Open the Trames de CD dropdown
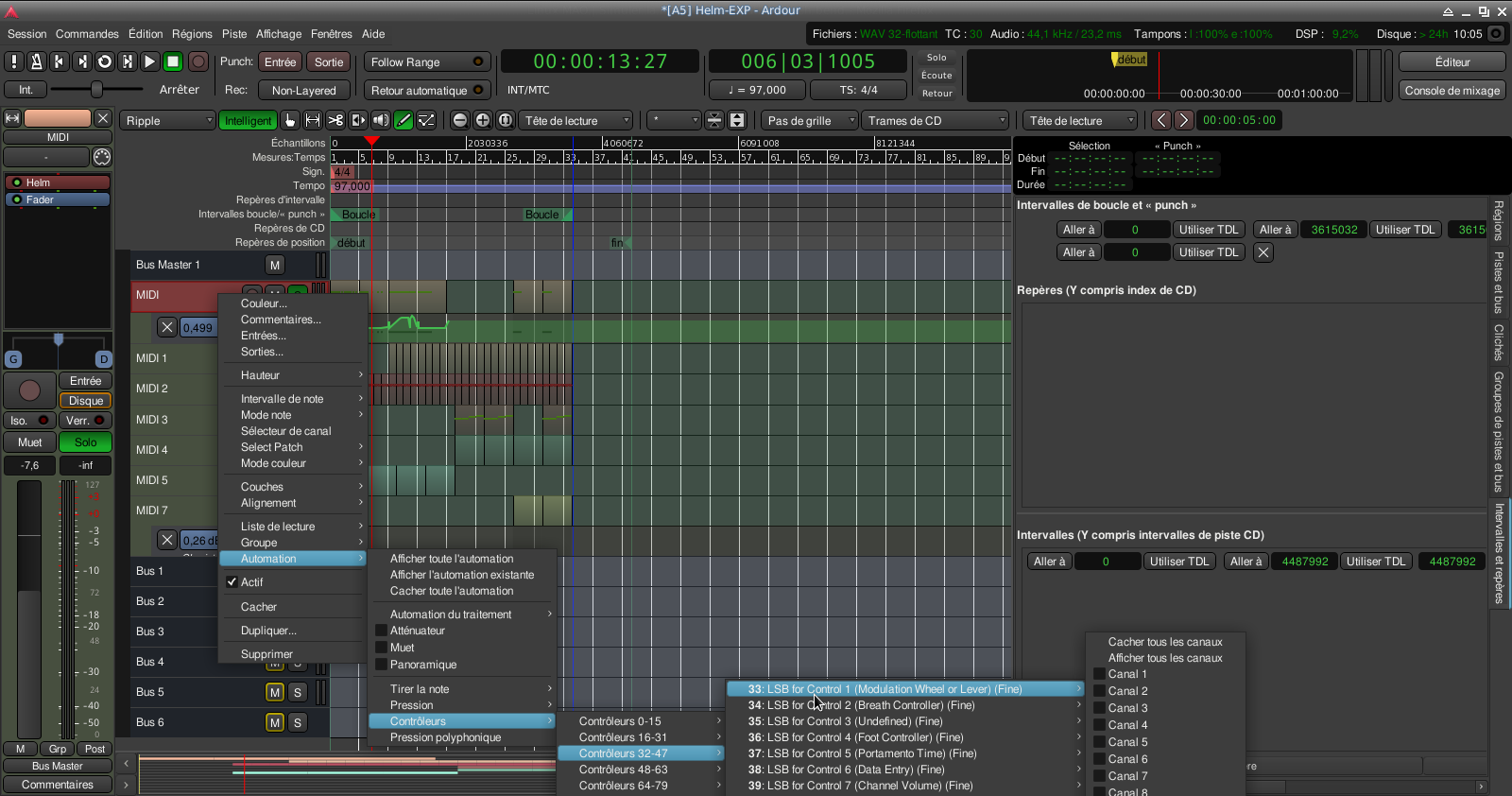 [x=936, y=121]
